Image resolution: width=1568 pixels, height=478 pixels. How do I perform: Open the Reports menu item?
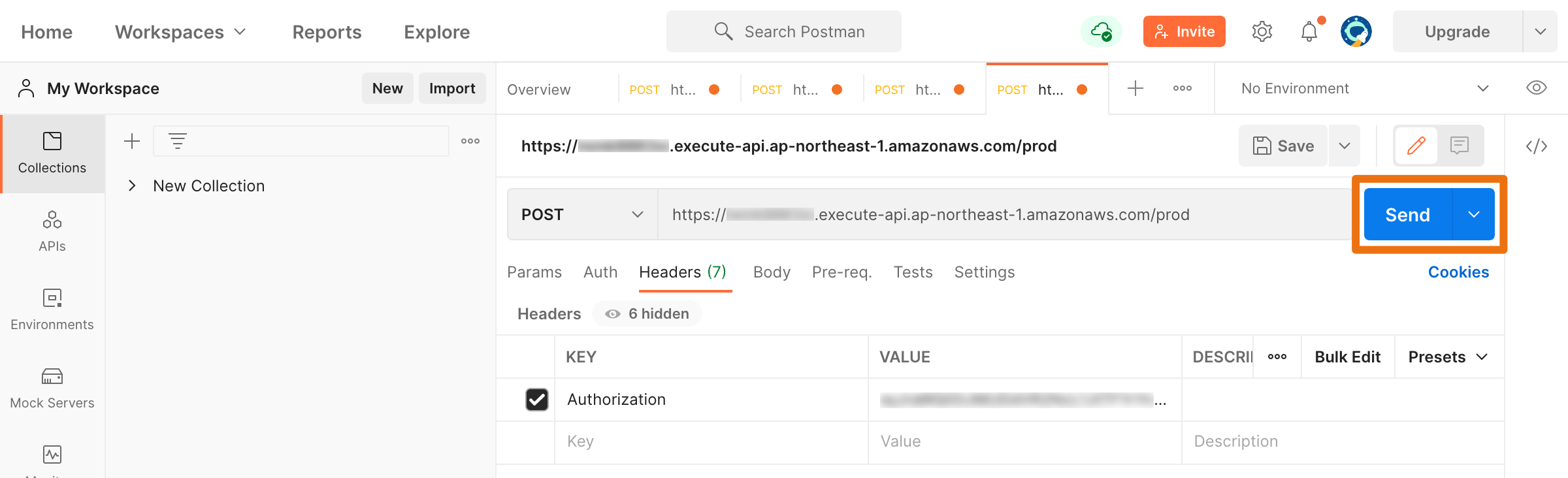pos(327,32)
